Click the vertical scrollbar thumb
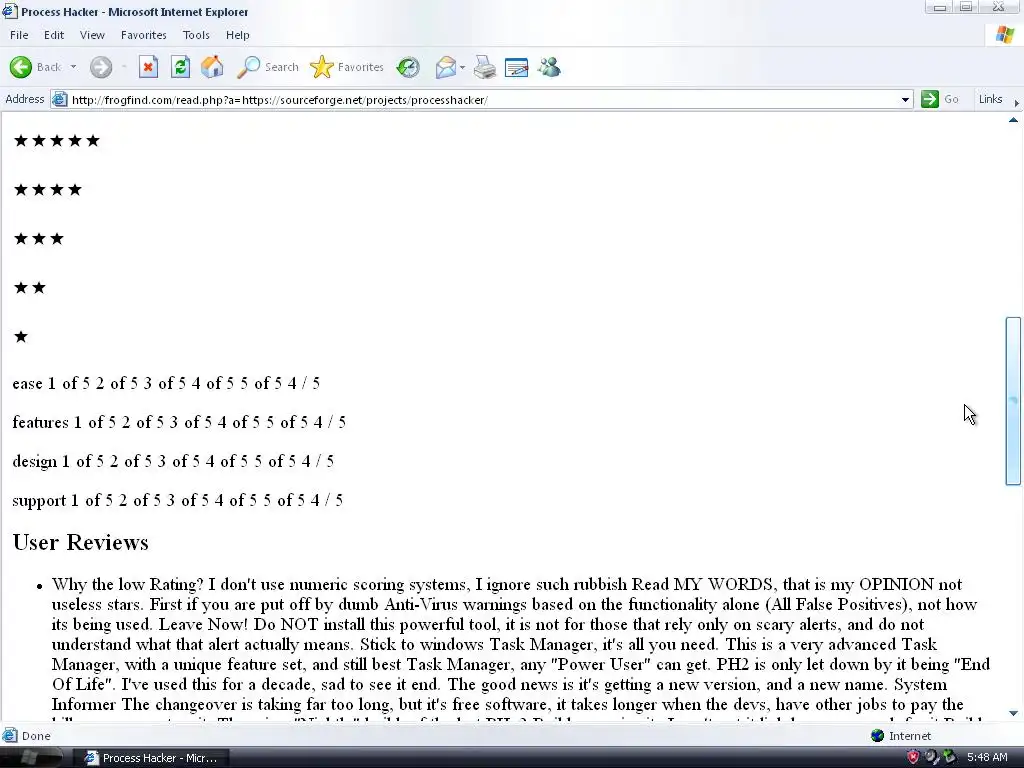1024x768 pixels. pyautogui.click(x=1013, y=401)
